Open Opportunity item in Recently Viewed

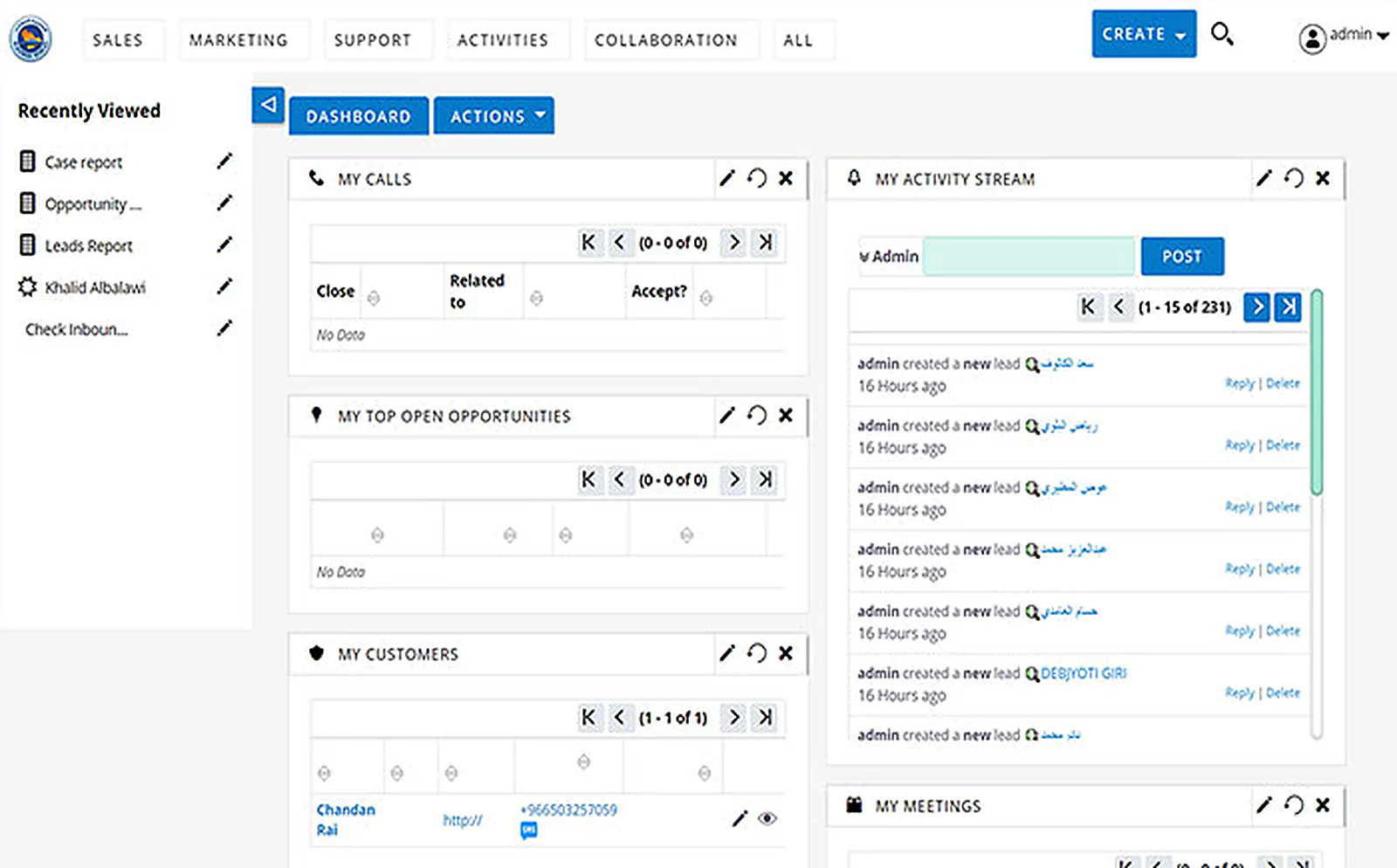[x=93, y=204]
